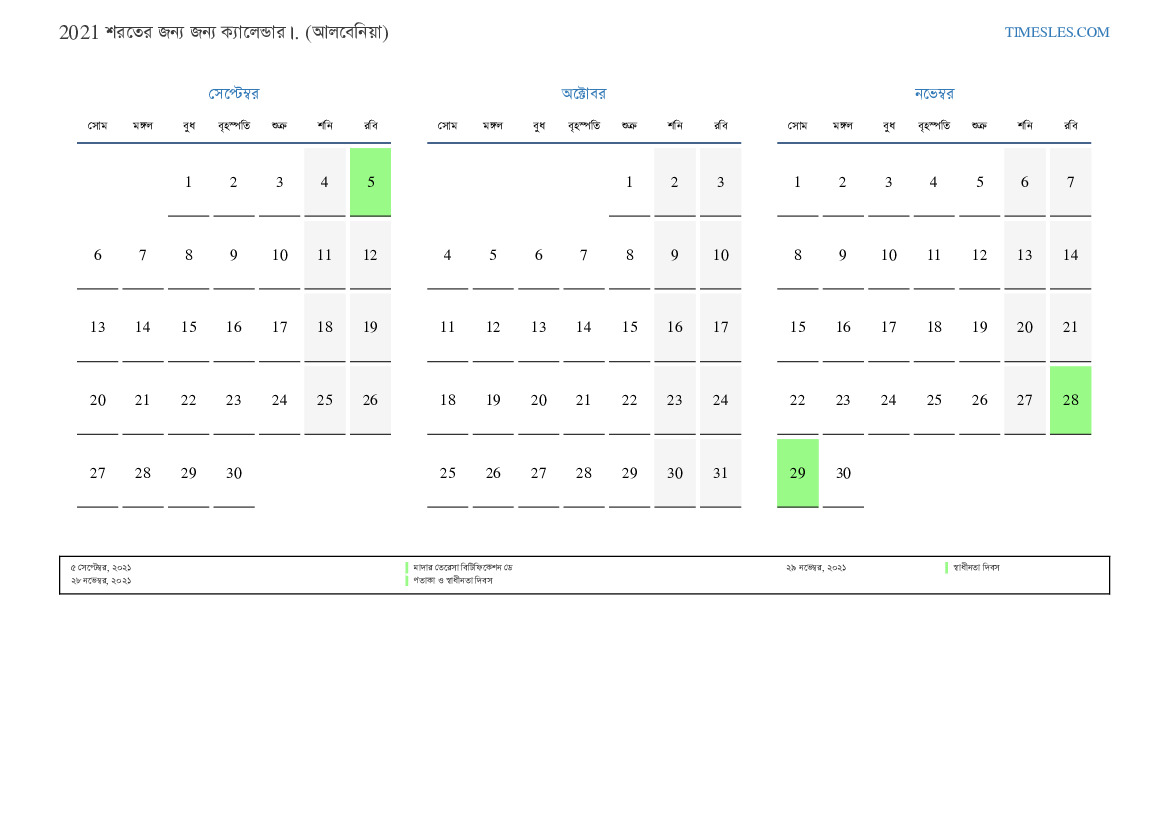Select November 21 in the calendar

point(1071,327)
